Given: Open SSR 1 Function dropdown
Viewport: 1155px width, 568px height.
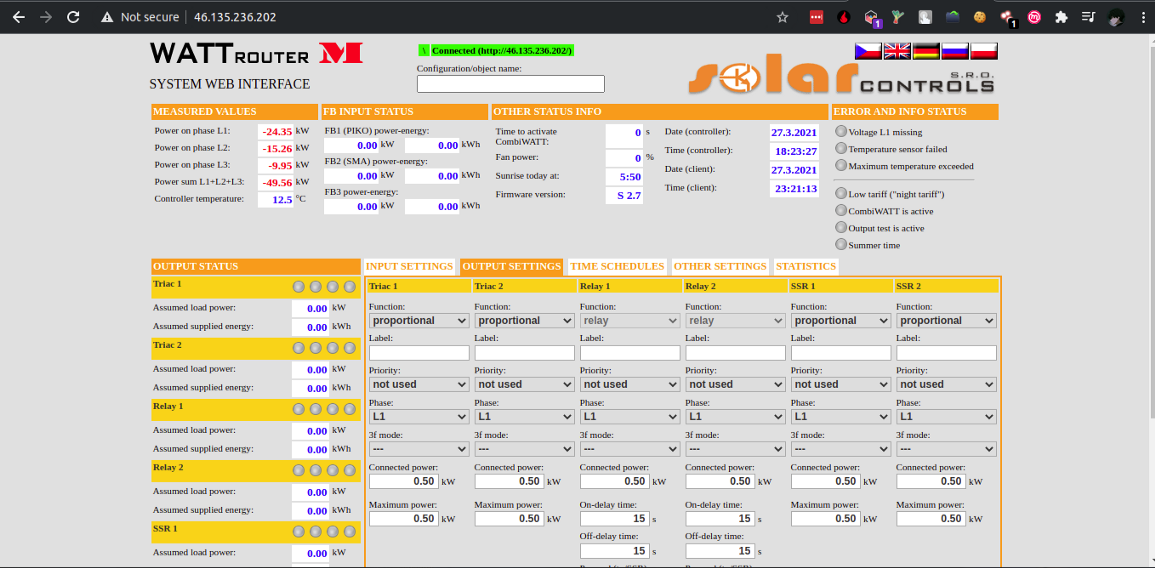Looking at the screenshot, I should 841,320.
